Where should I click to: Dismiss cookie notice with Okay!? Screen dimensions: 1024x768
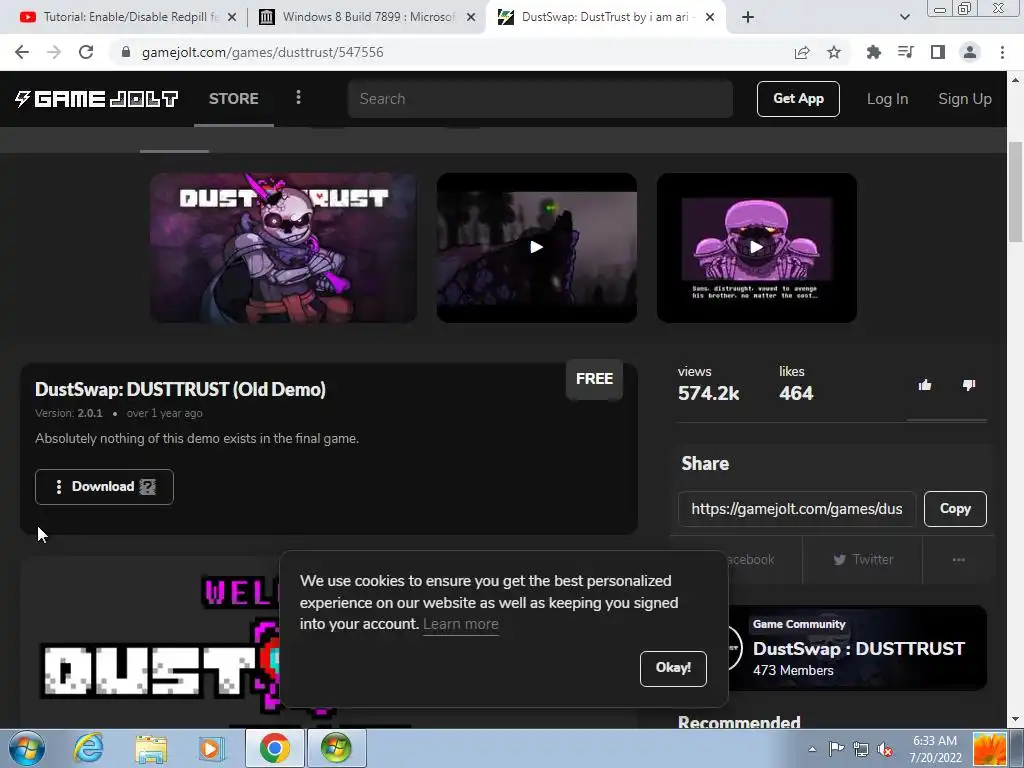coord(673,668)
